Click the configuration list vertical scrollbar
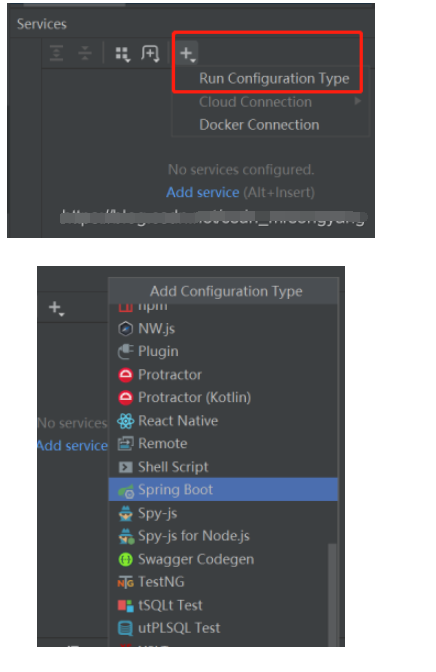The width and height of the screenshot is (436, 672). tap(332, 595)
